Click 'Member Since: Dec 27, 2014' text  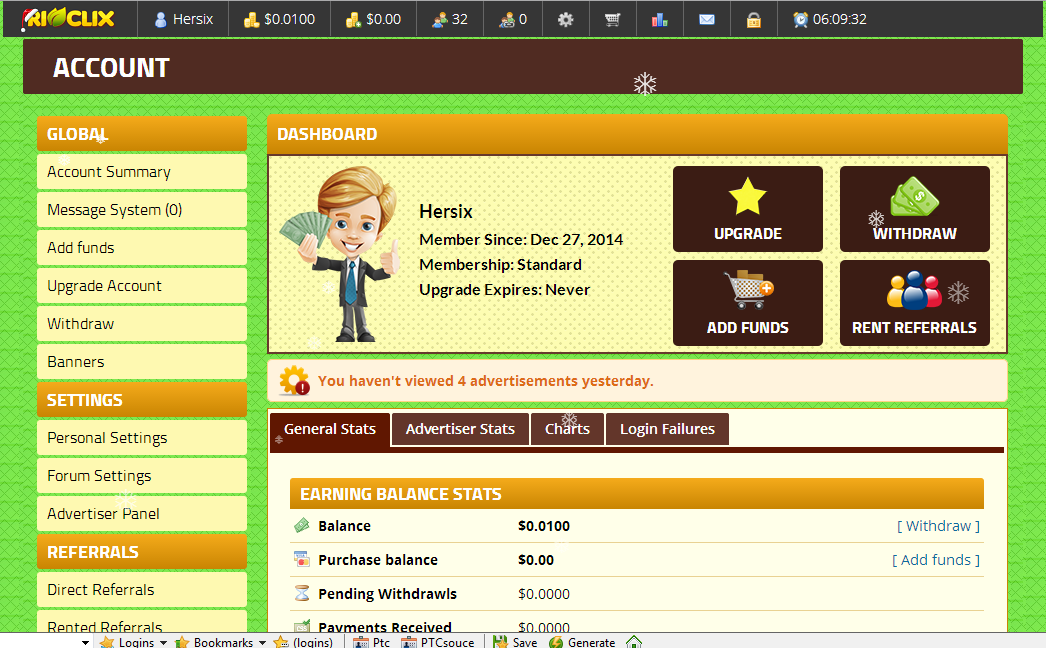click(x=521, y=240)
